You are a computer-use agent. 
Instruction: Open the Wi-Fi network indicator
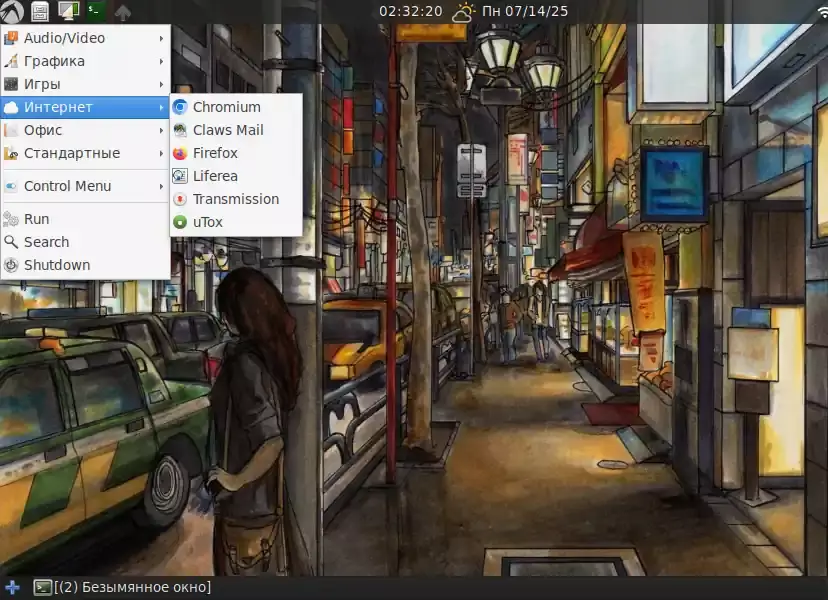click(x=822, y=11)
